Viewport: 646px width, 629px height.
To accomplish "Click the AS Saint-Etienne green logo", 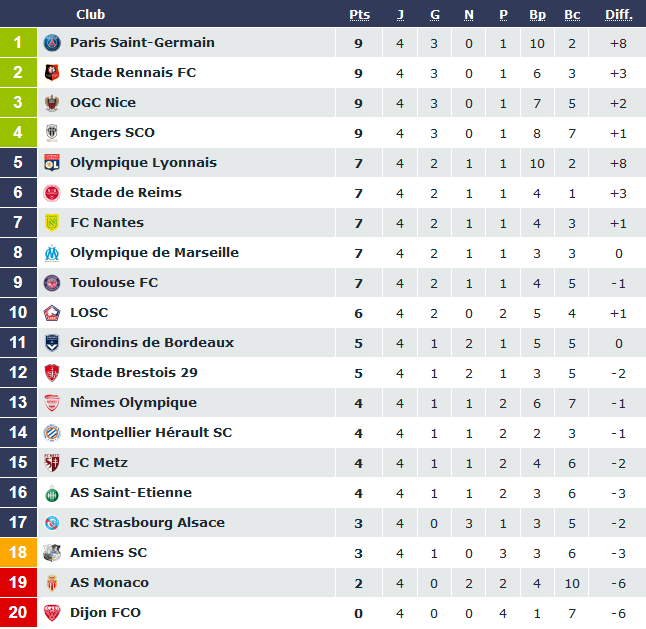I will (x=52, y=493).
